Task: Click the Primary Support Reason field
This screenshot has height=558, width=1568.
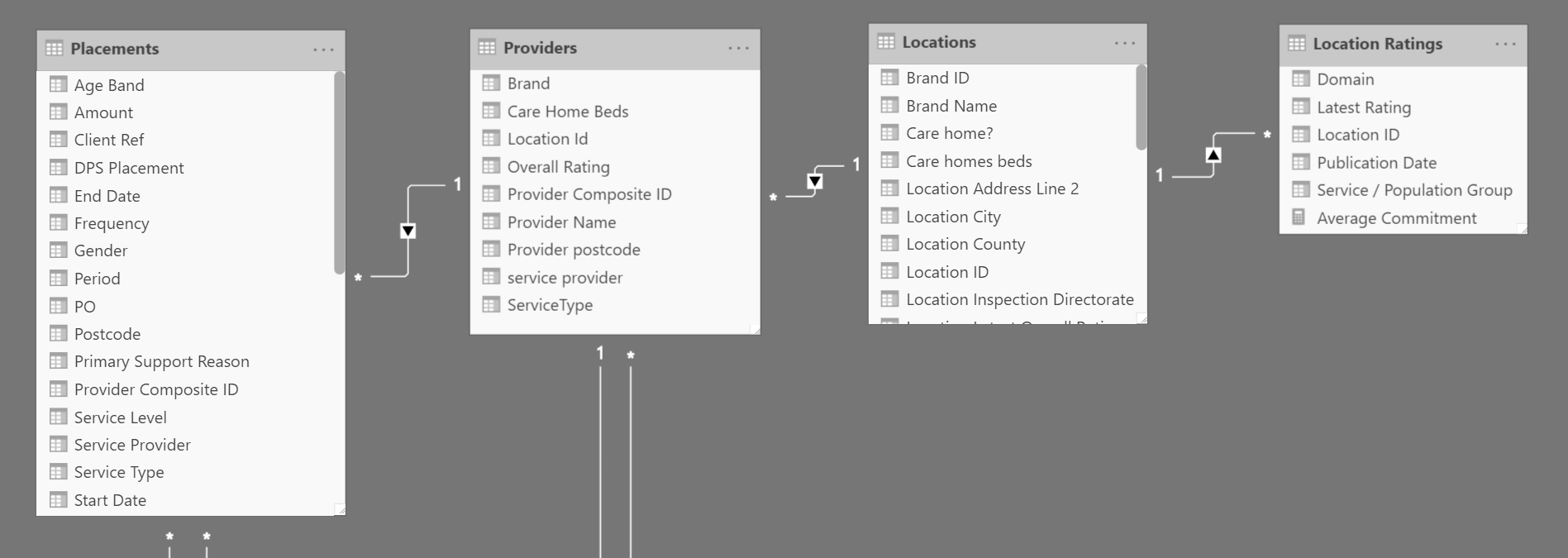Action: click(161, 361)
